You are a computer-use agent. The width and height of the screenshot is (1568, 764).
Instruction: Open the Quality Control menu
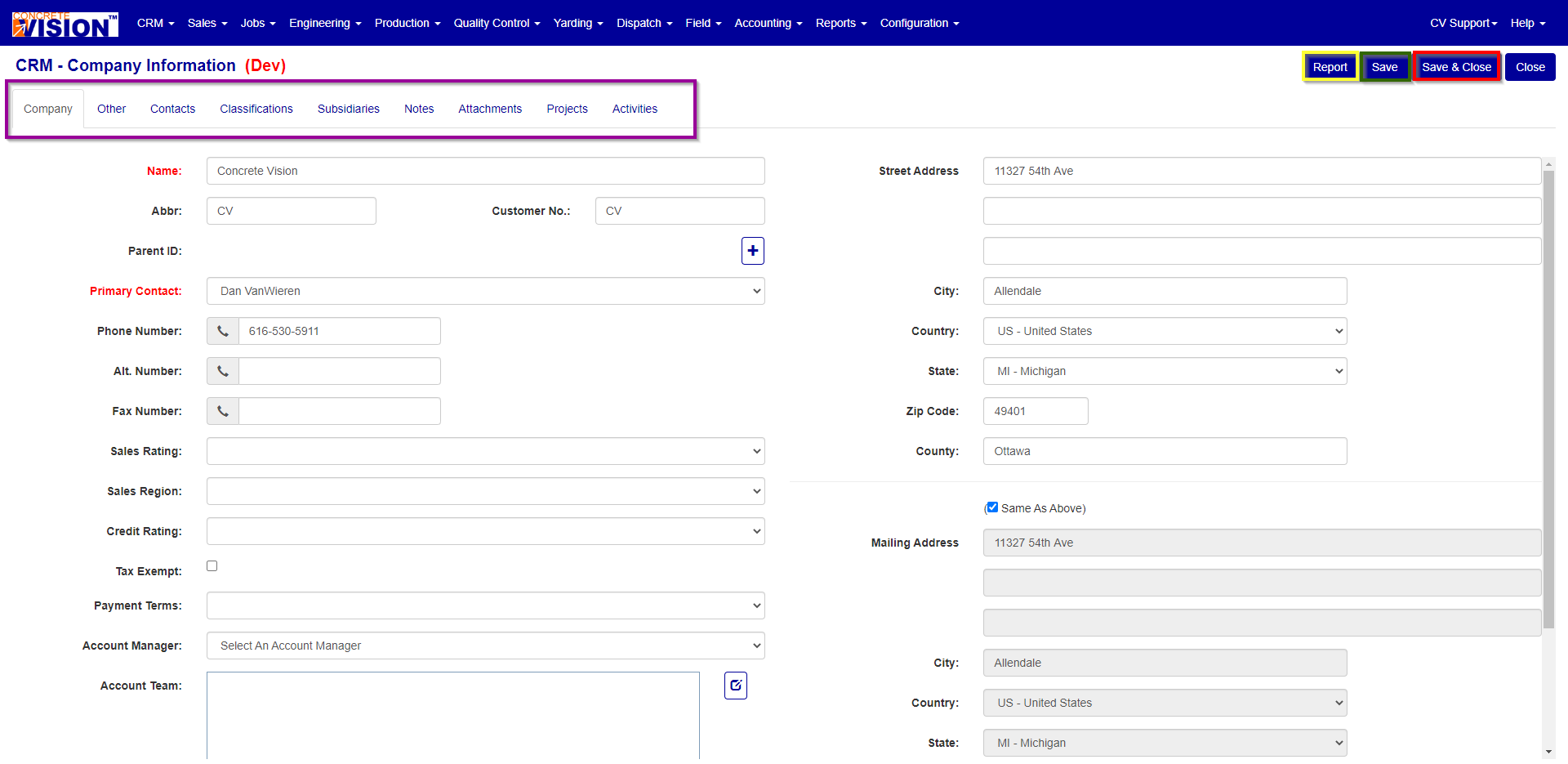(x=497, y=23)
